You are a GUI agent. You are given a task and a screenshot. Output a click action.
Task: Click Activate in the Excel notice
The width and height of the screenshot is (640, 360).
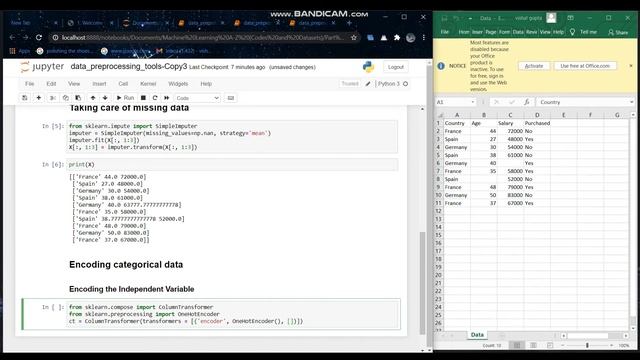click(x=534, y=66)
